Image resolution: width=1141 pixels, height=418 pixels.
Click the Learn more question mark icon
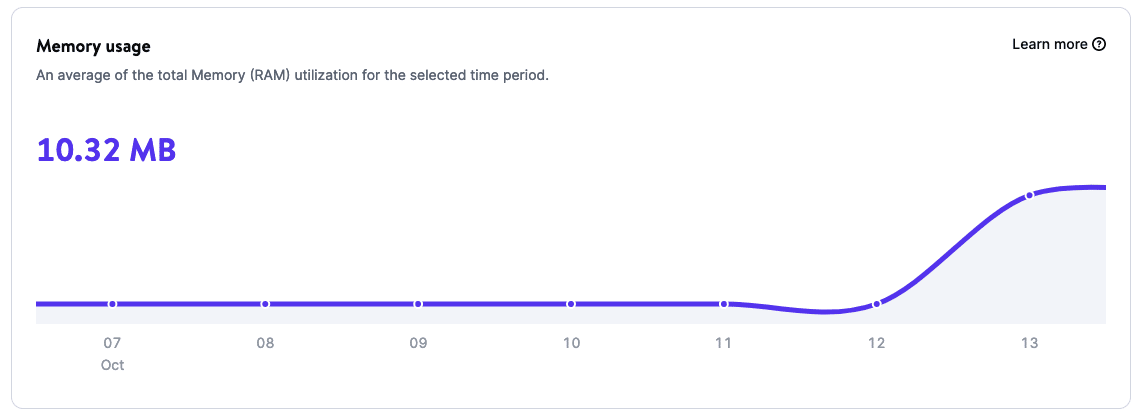click(x=1100, y=44)
